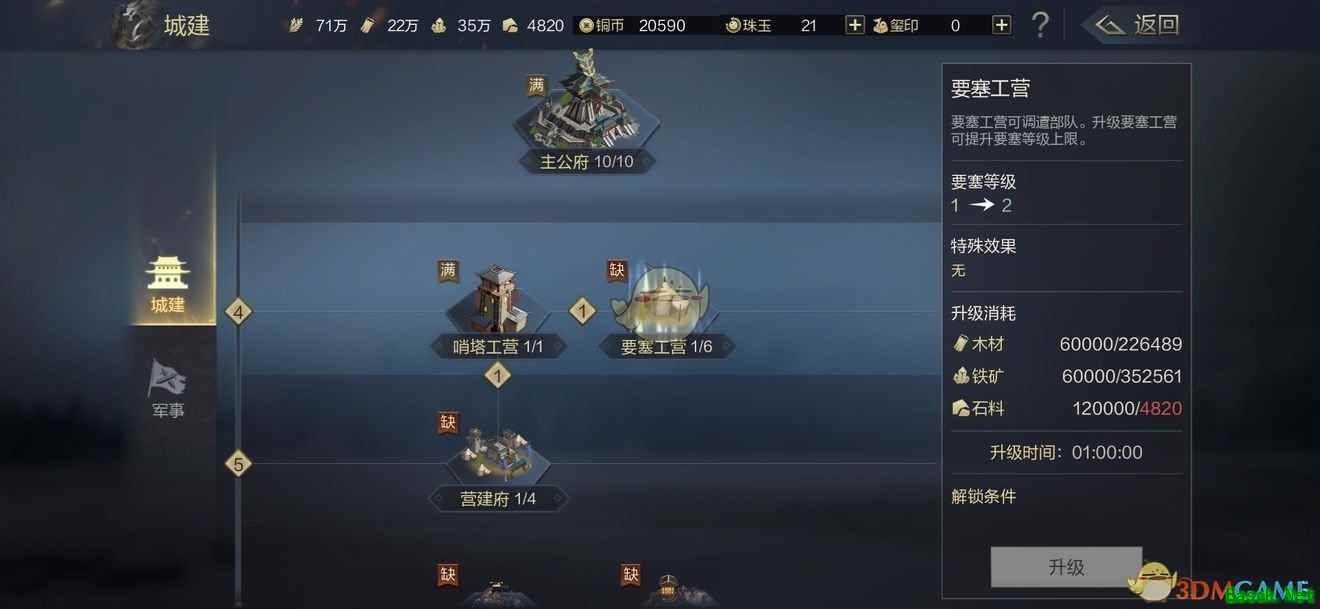The width and height of the screenshot is (1320, 609).
Task: Click the 满 badge on 主公府
Action: pyautogui.click(x=537, y=86)
